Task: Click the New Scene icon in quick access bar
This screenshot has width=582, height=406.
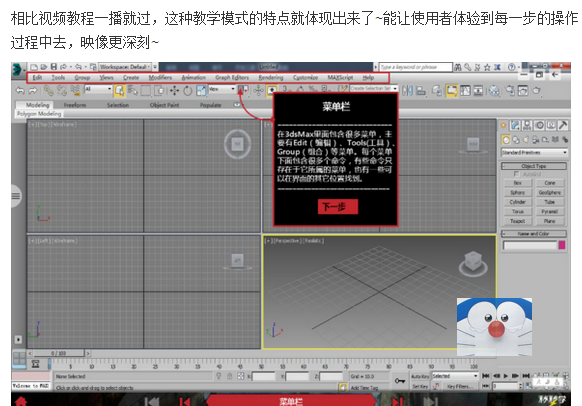Action: 34,67
